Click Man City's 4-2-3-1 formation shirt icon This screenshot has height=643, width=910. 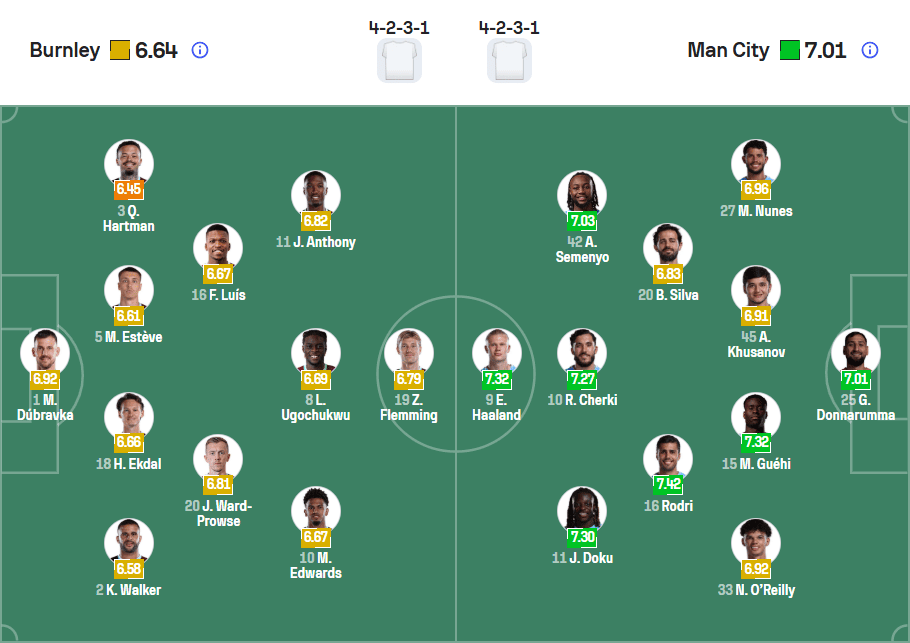[509, 61]
